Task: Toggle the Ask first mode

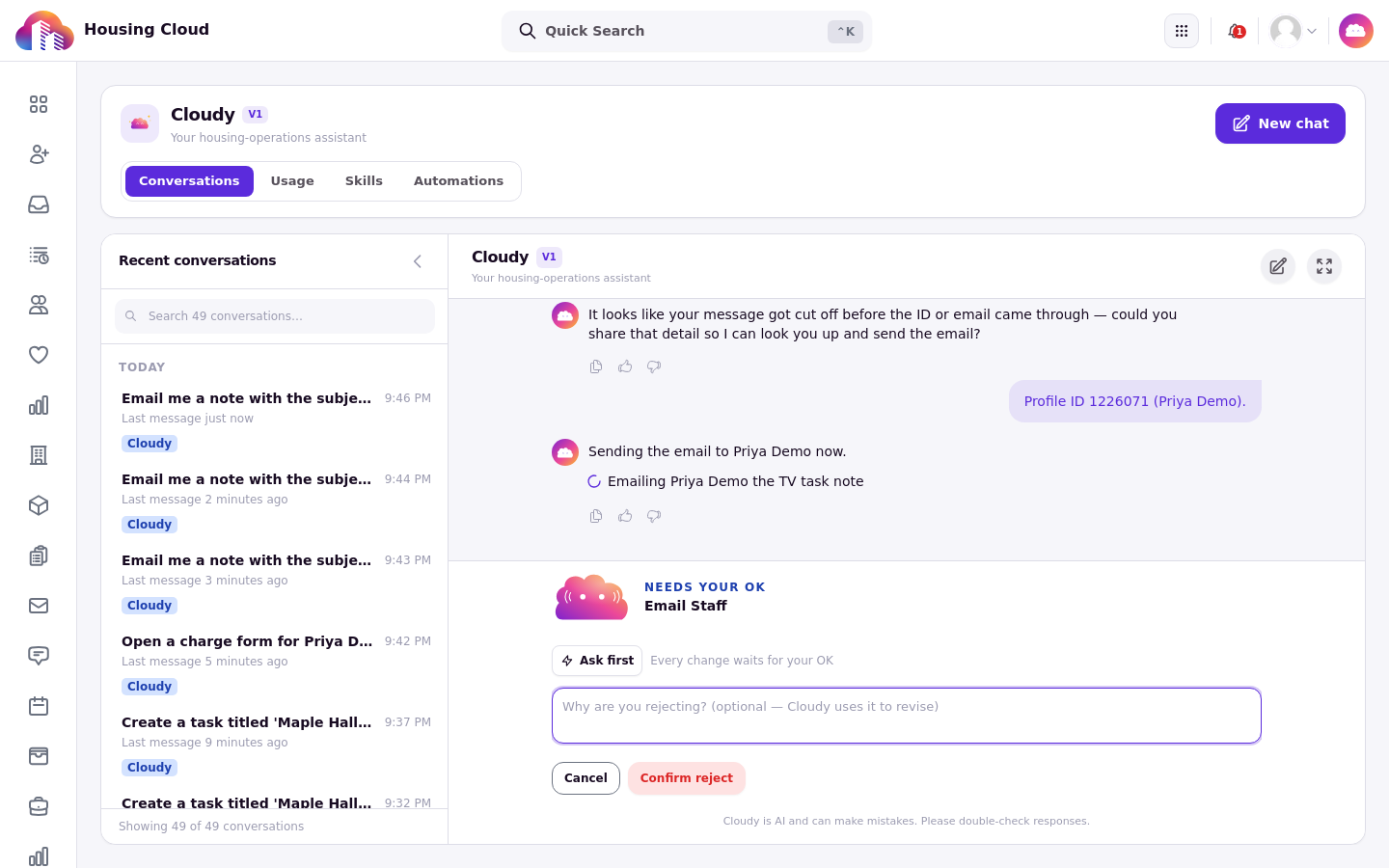Action: [597, 661]
